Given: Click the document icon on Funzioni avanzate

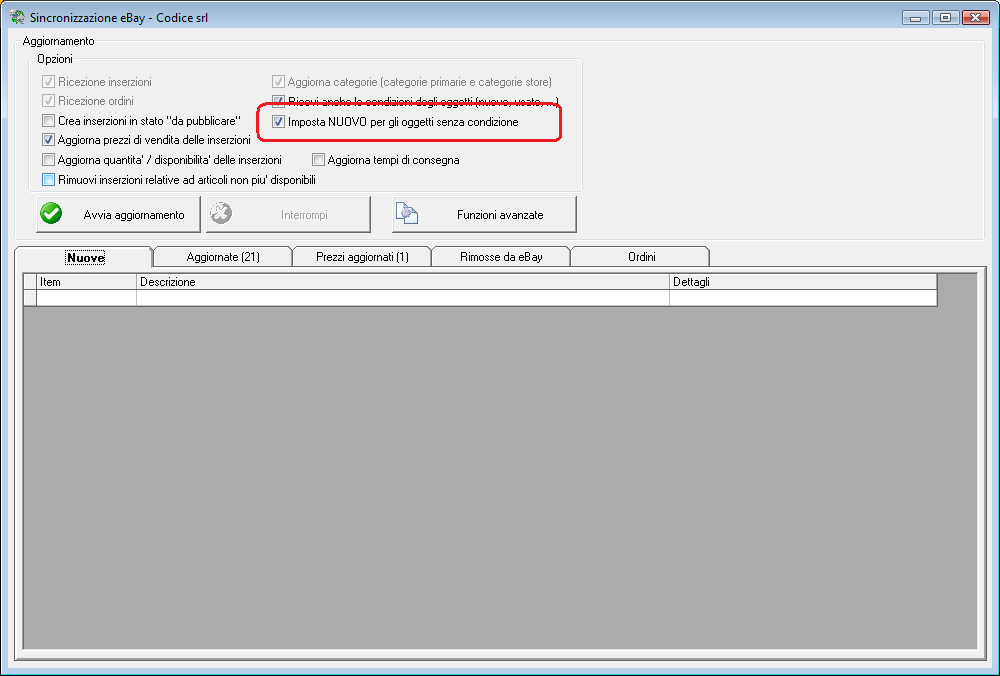Looking at the screenshot, I should [x=407, y=214].
